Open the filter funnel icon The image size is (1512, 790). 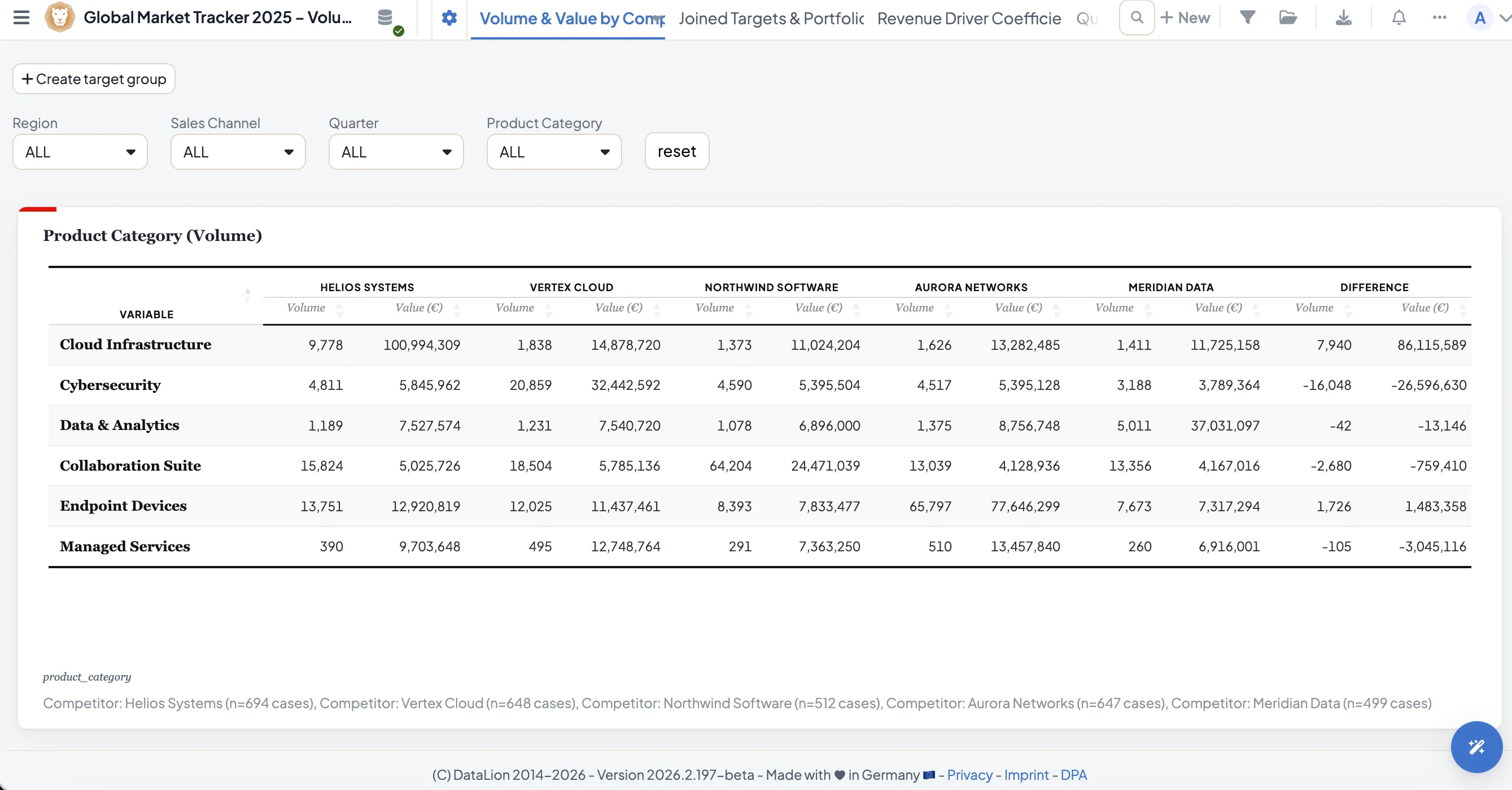pos(1247,17)
